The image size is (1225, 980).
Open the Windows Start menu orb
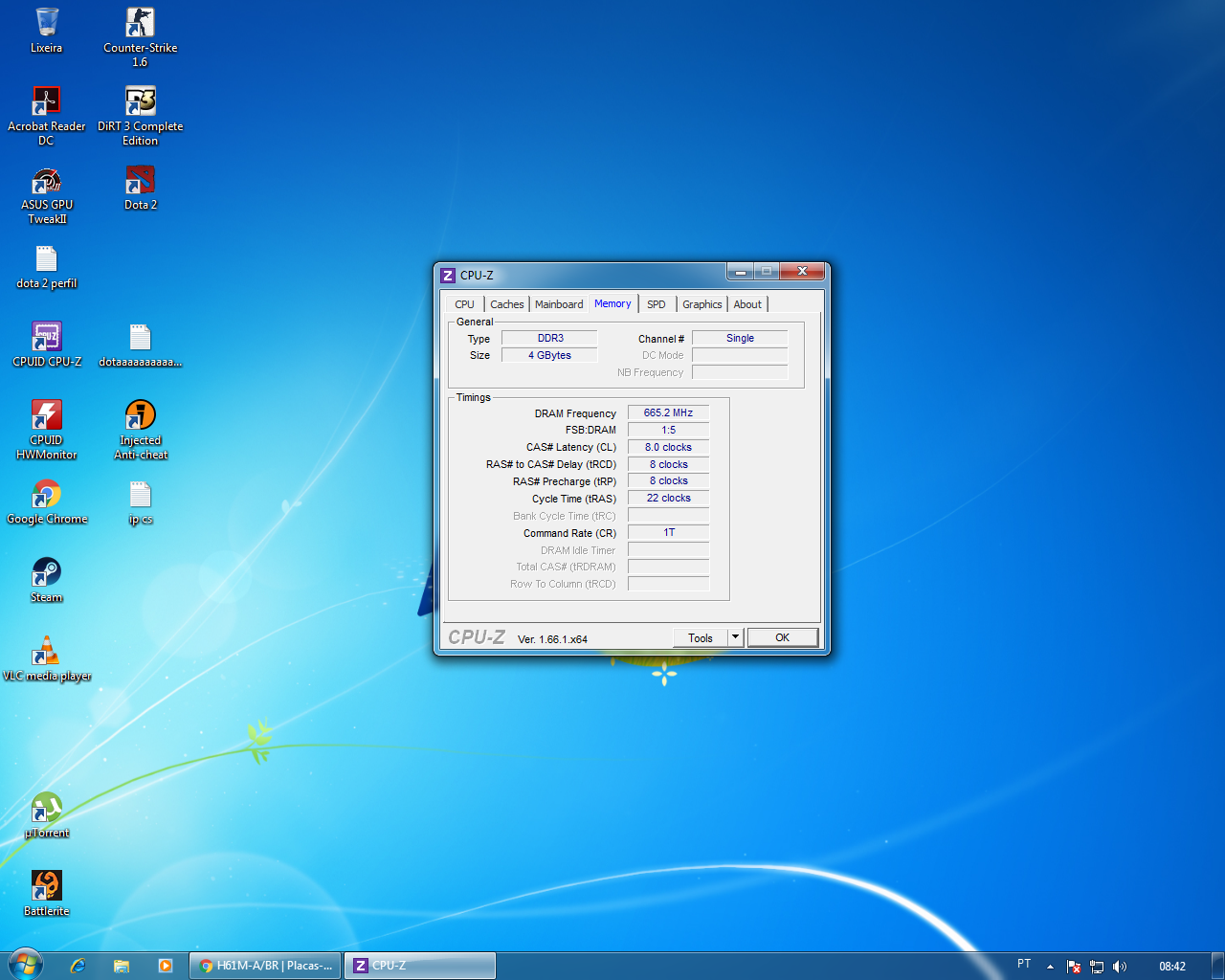coord(26,965)
